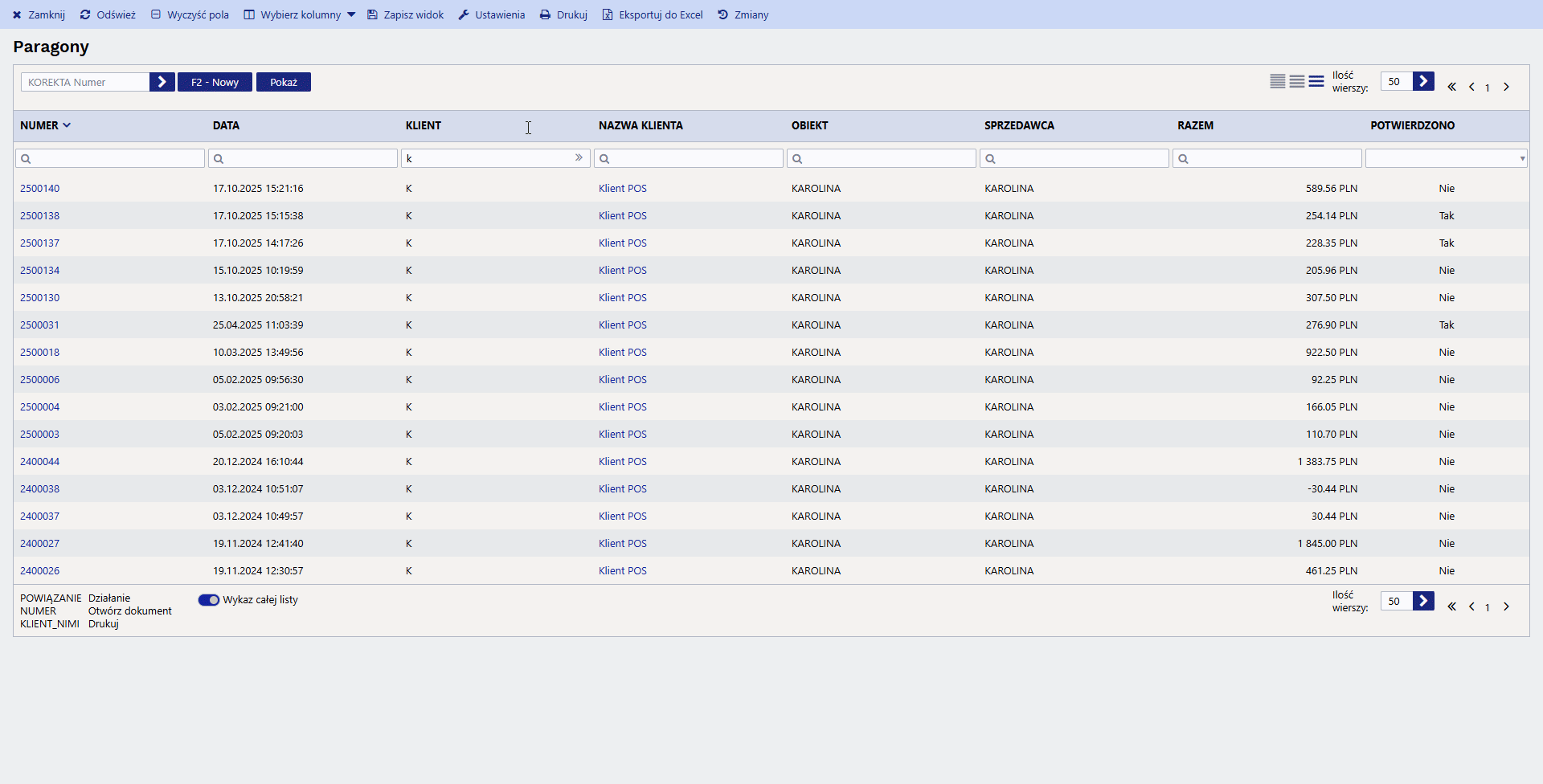Click the Pokaż button

pos(283,82)
